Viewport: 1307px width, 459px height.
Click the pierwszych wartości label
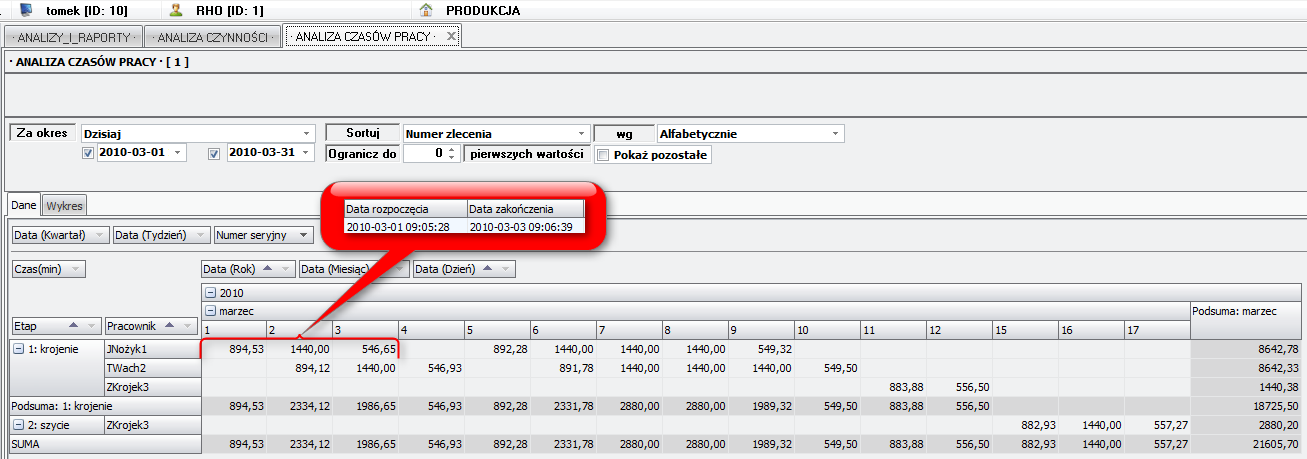point(525,154)
